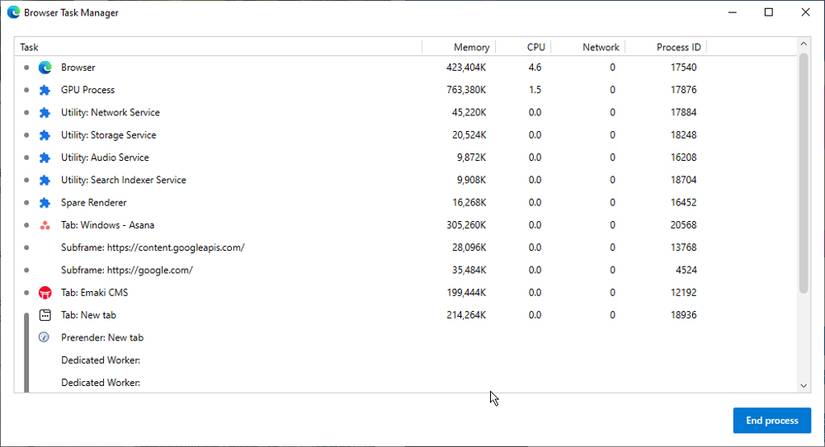Screen dimensions: 825x447
Task: Click the red Emaki CMS tab icon
Action: pos(44,293)
